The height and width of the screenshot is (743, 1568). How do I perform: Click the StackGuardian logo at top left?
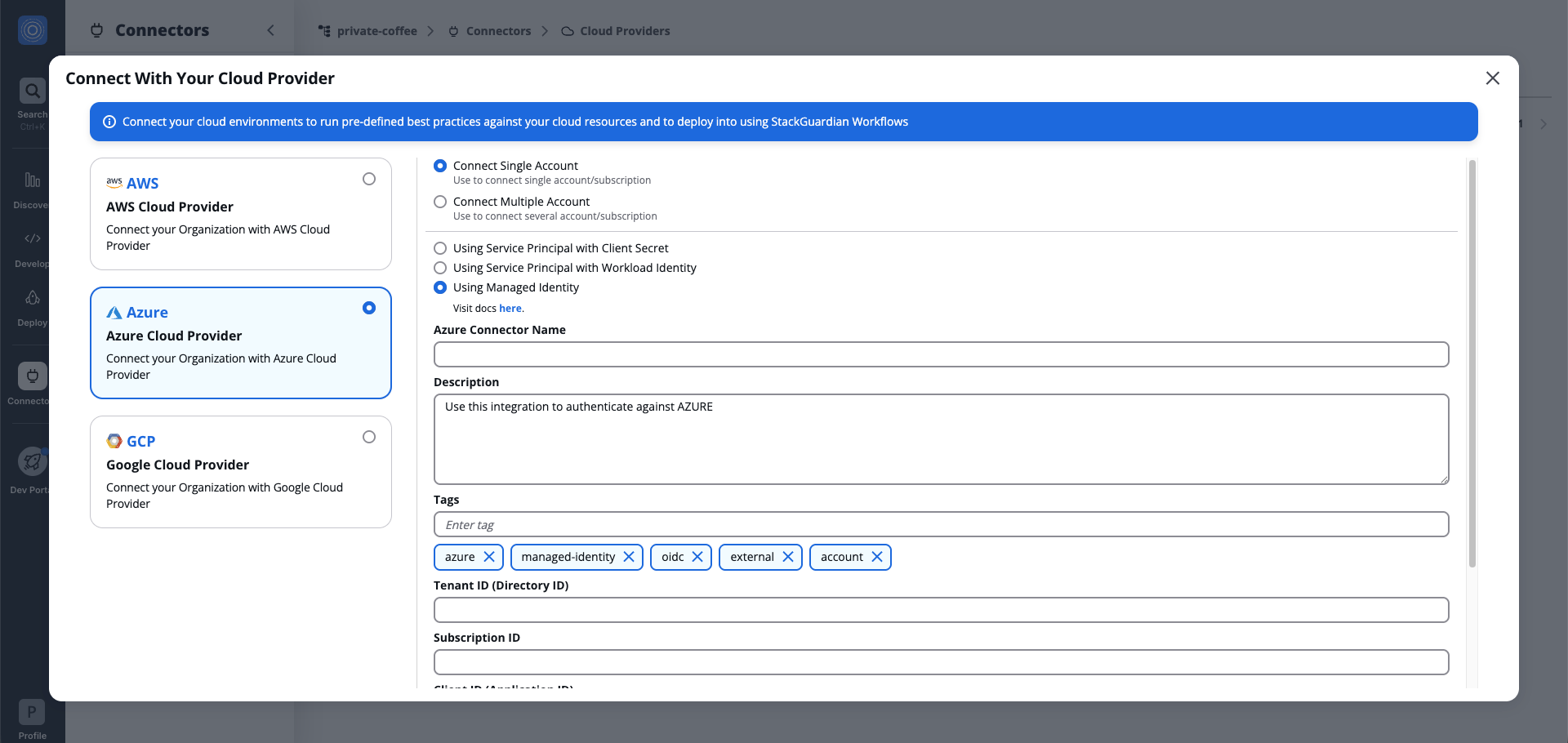tap(32, 30)
